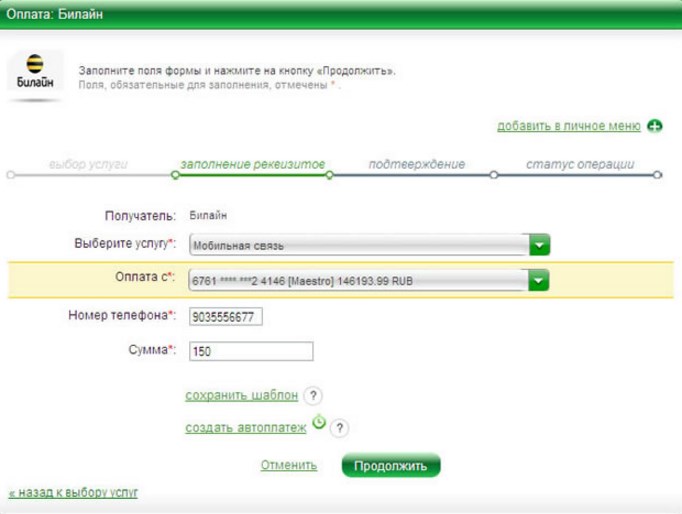Click the Номер телефона input field

231,317
